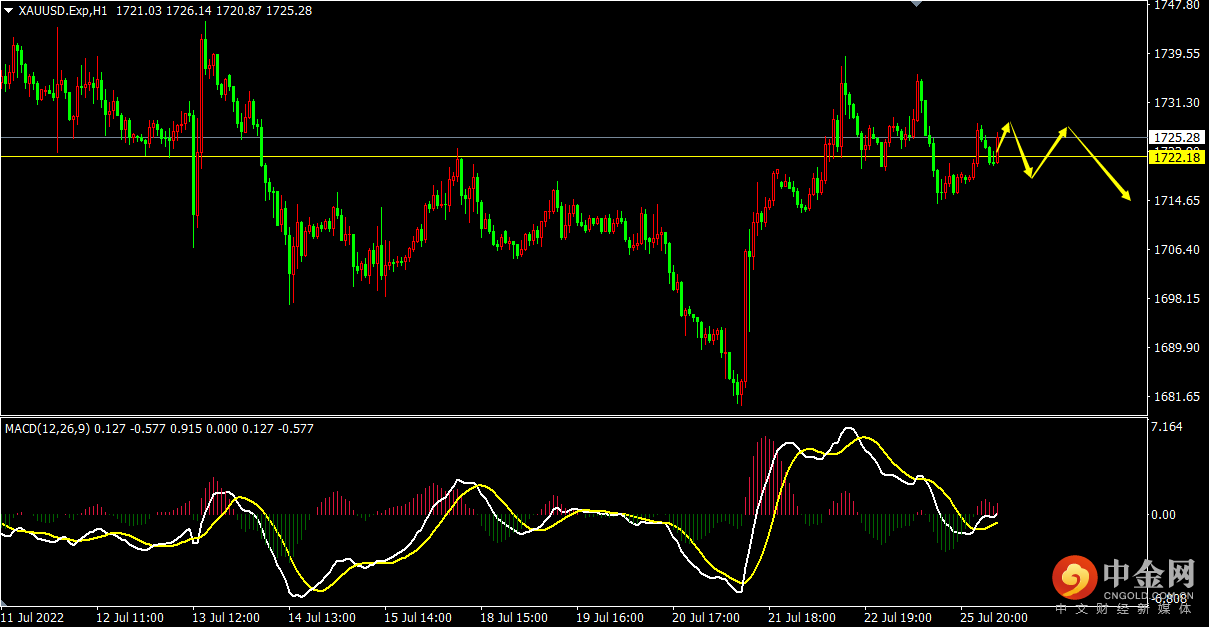Click the 1698.15 price axis label
Screen dimensions: 1209x627
[x=1176, y=299]
